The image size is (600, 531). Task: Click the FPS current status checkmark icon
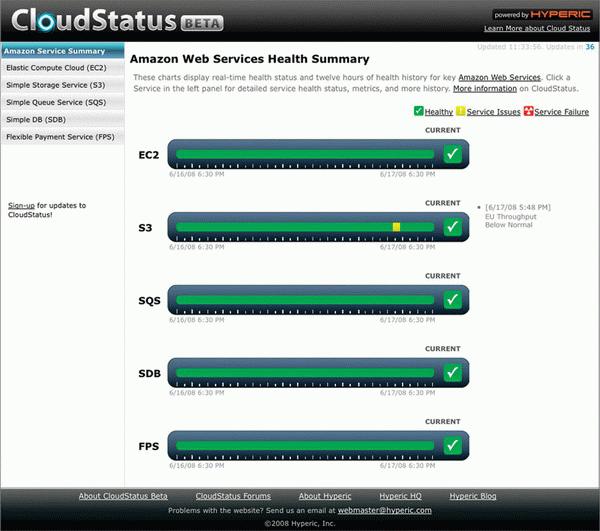[x=452, y=445]
